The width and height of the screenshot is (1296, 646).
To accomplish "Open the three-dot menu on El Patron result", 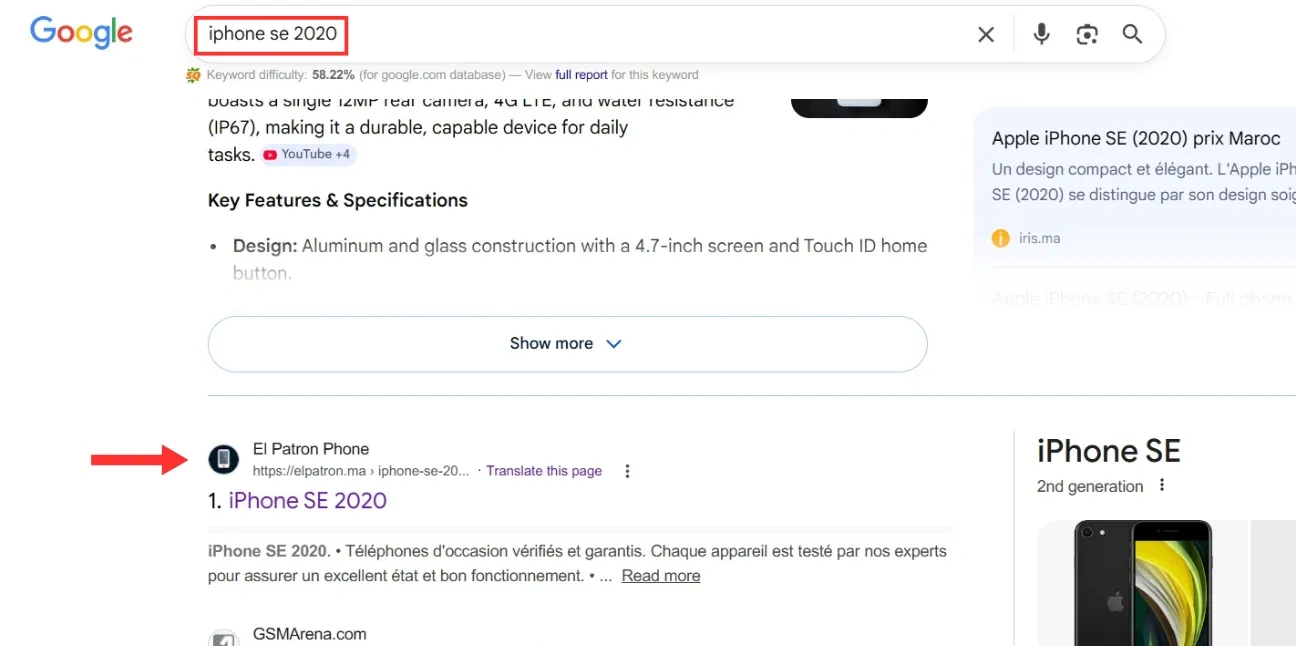I will (627, 470).
